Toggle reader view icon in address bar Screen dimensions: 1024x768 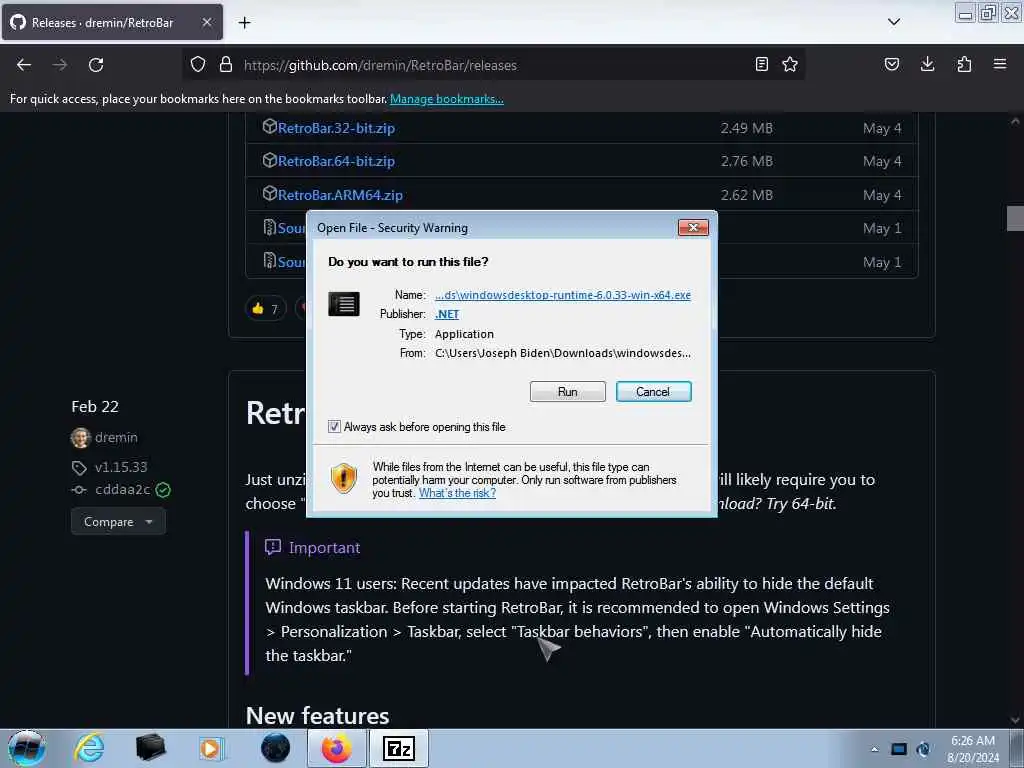click(x=761, y=64)
